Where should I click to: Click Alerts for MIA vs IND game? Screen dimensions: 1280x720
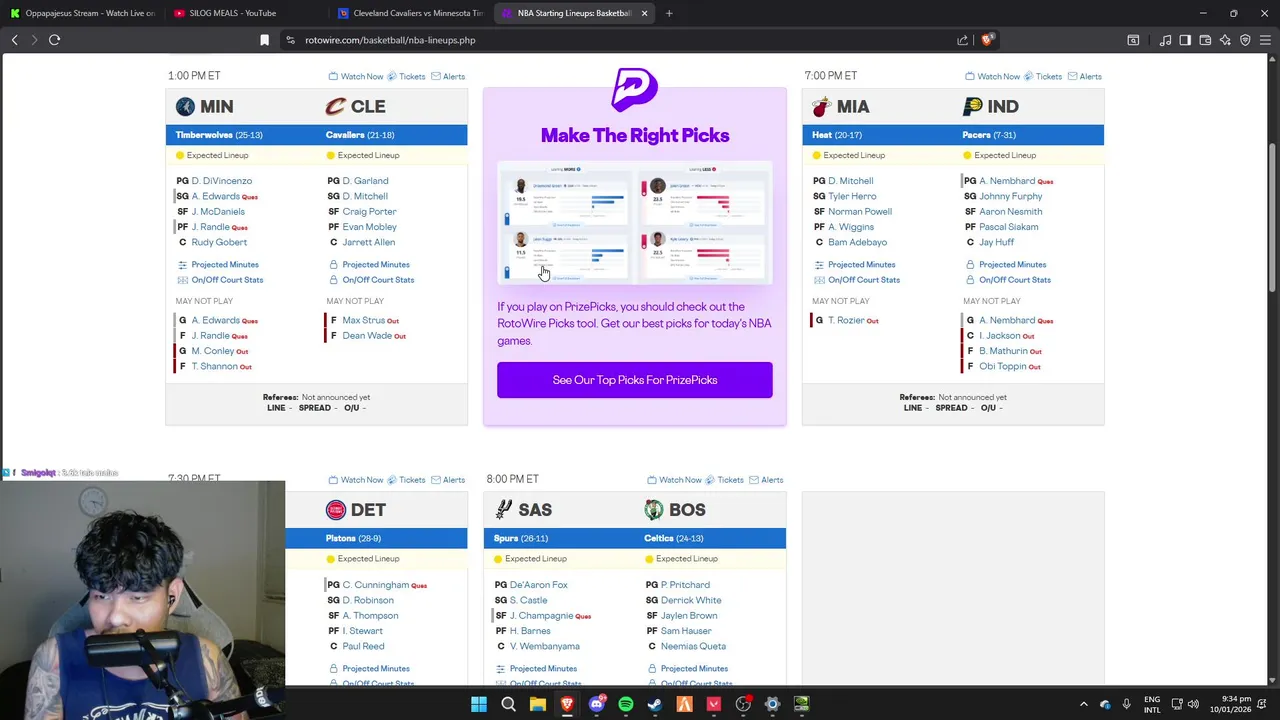tap(1085, 76)
